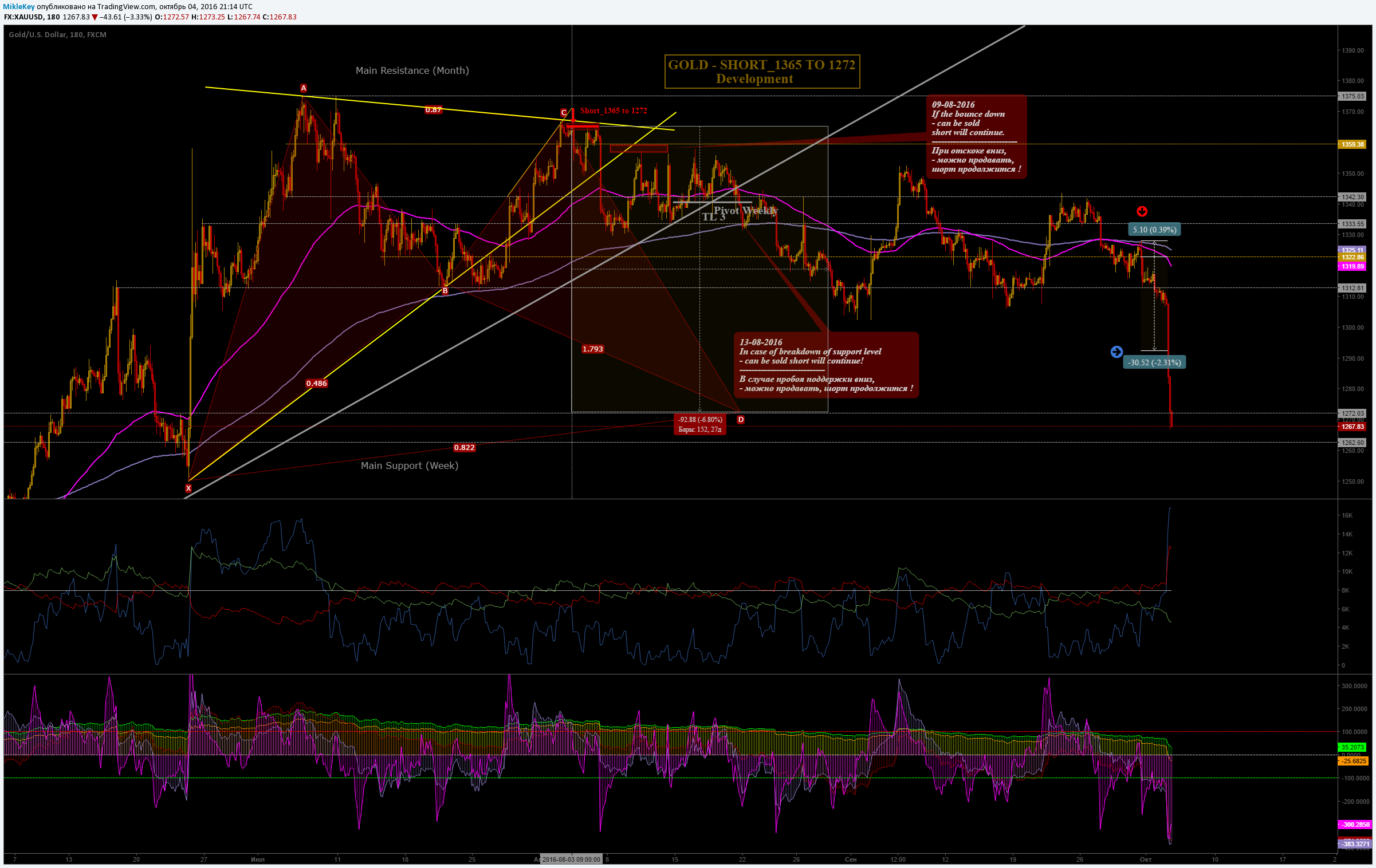Click the red 1267.83 current price label

[1353, 427]
